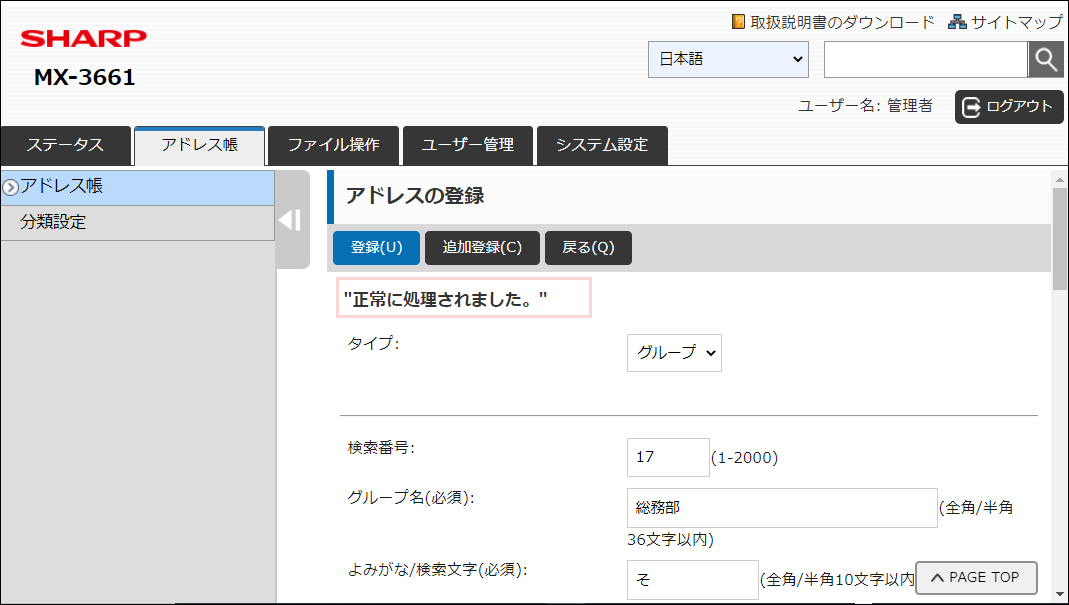
Task: Open the システム設定 tab
Action: tap(602, 145)
